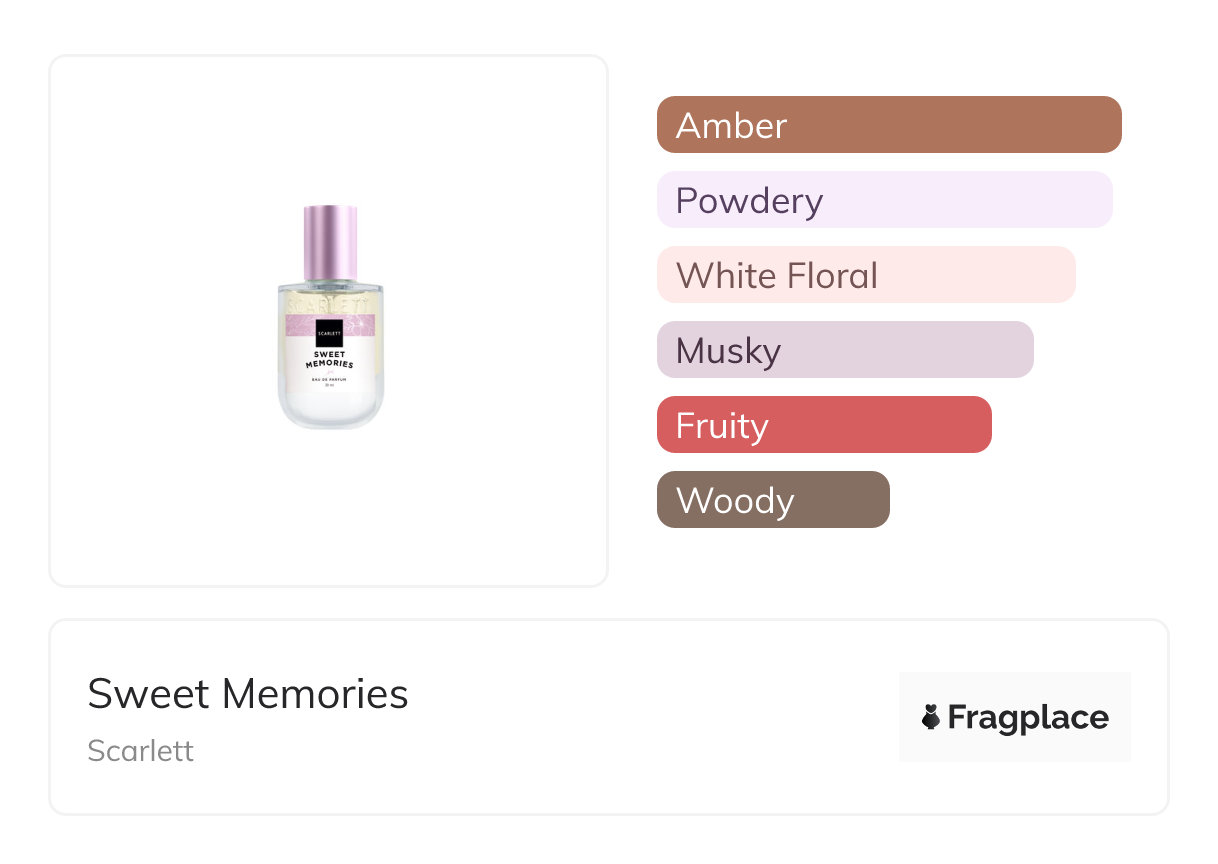This screenshot has width=1218, height=864.
Task: Select the red Fruity accord bar
Action: (x=823, y=425)
